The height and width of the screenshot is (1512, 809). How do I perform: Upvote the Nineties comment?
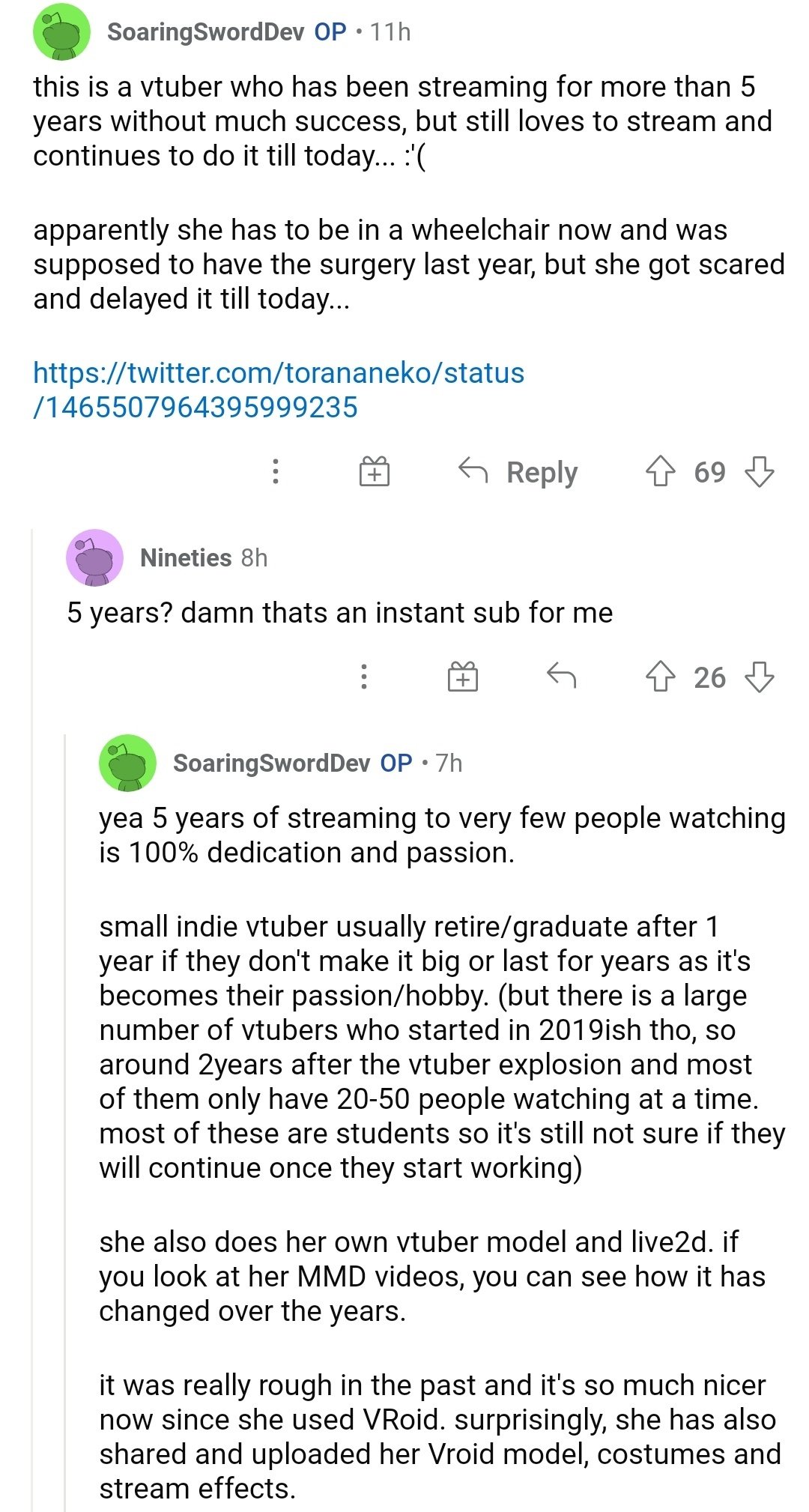[x=660, y=677]
